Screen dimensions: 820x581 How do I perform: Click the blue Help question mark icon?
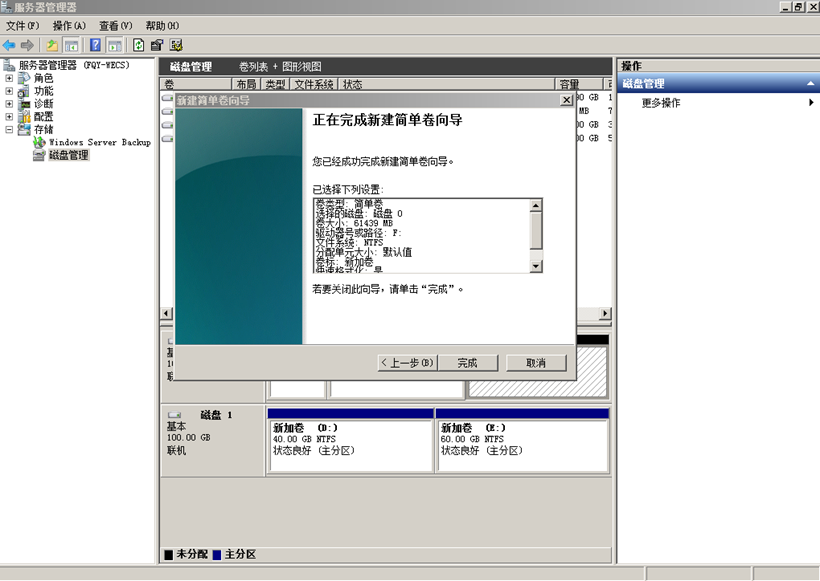coord(95,45)
